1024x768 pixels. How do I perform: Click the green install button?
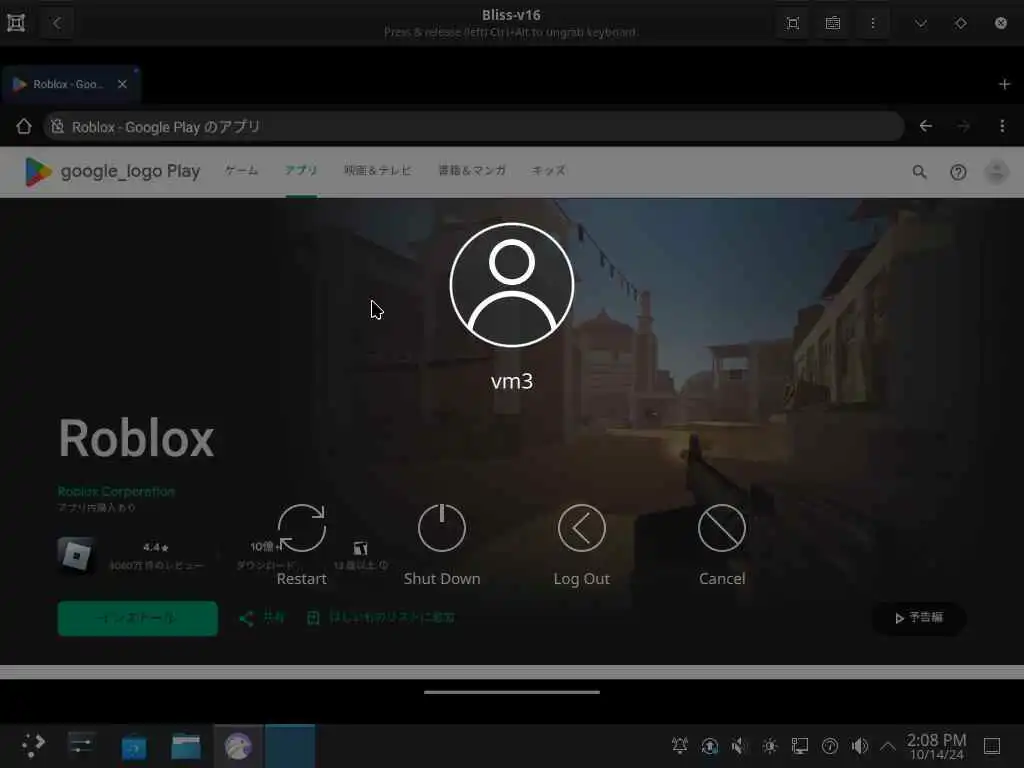pyautogui.click(x=138, y=618)
